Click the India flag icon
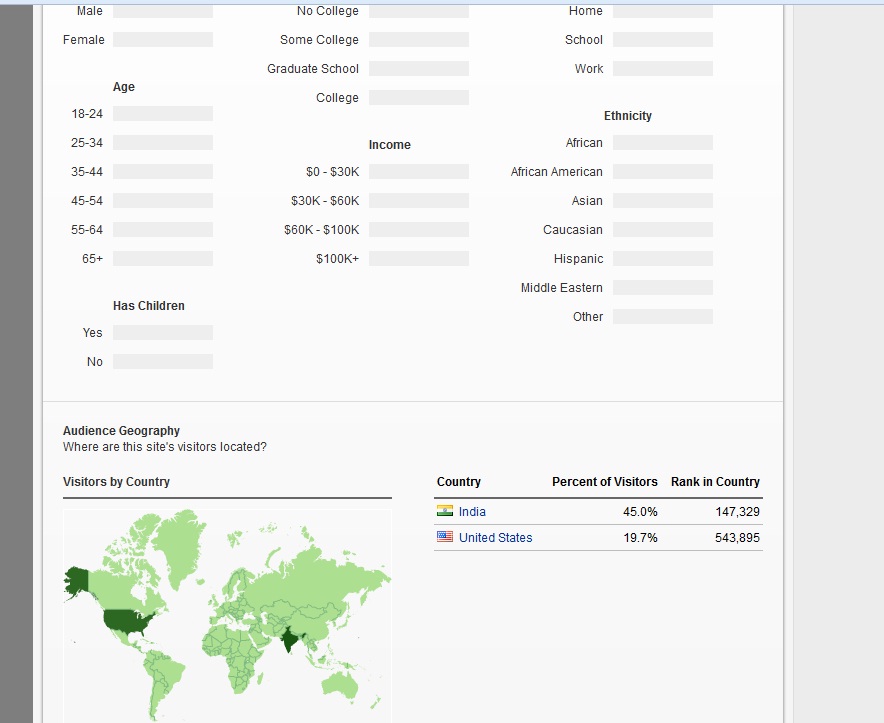 click(x=445, y=511)
